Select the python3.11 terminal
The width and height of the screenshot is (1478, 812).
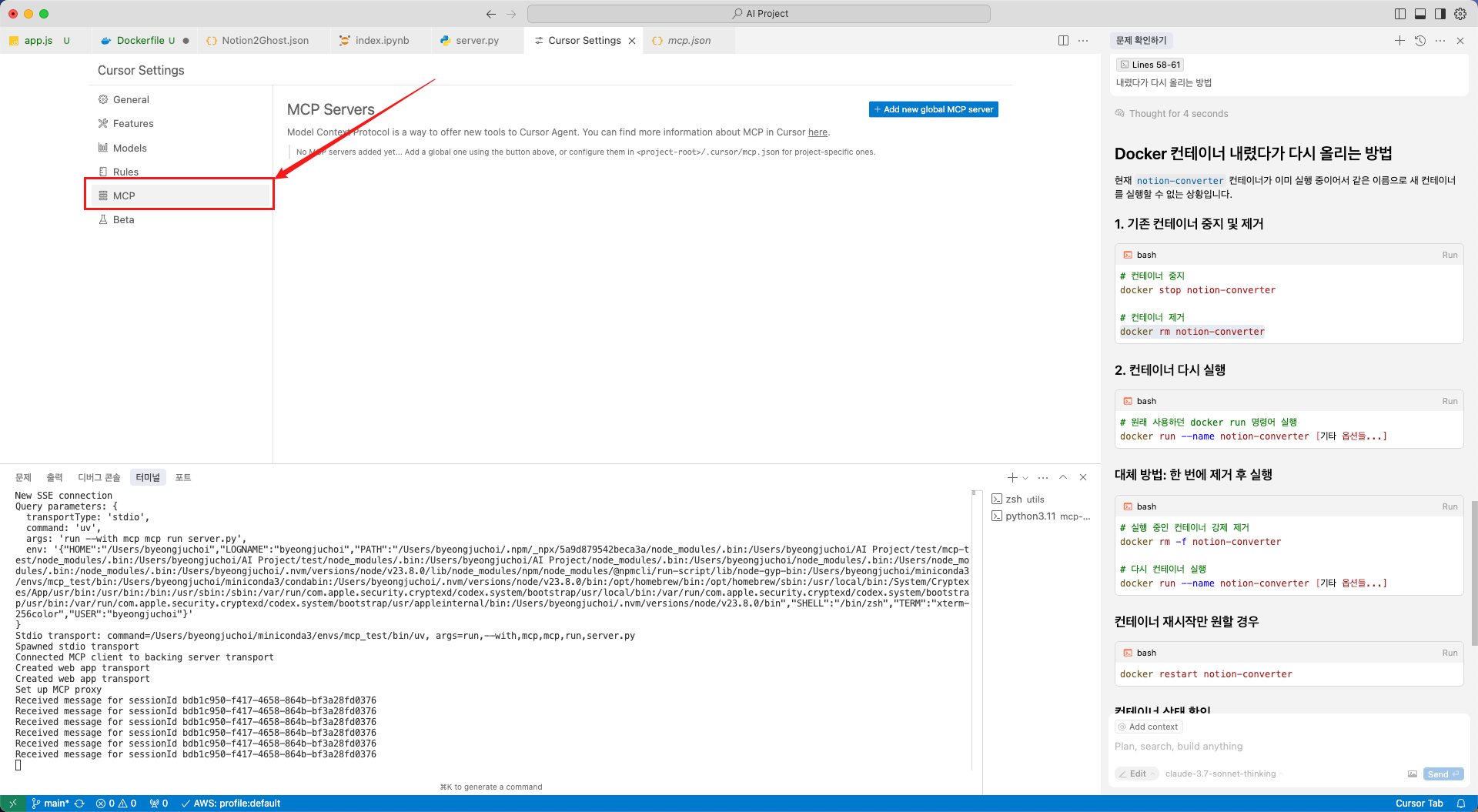[1042, 516]
